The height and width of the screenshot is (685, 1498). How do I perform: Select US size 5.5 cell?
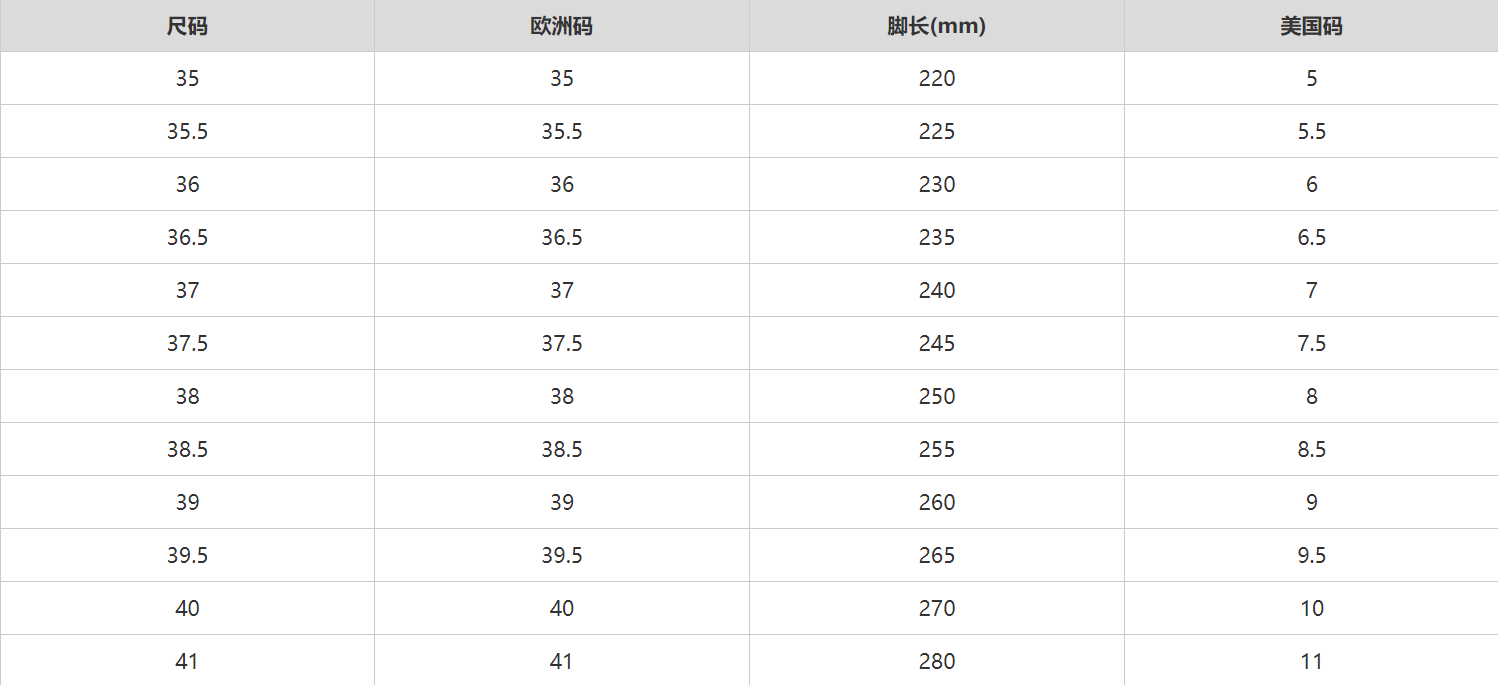1311,131
